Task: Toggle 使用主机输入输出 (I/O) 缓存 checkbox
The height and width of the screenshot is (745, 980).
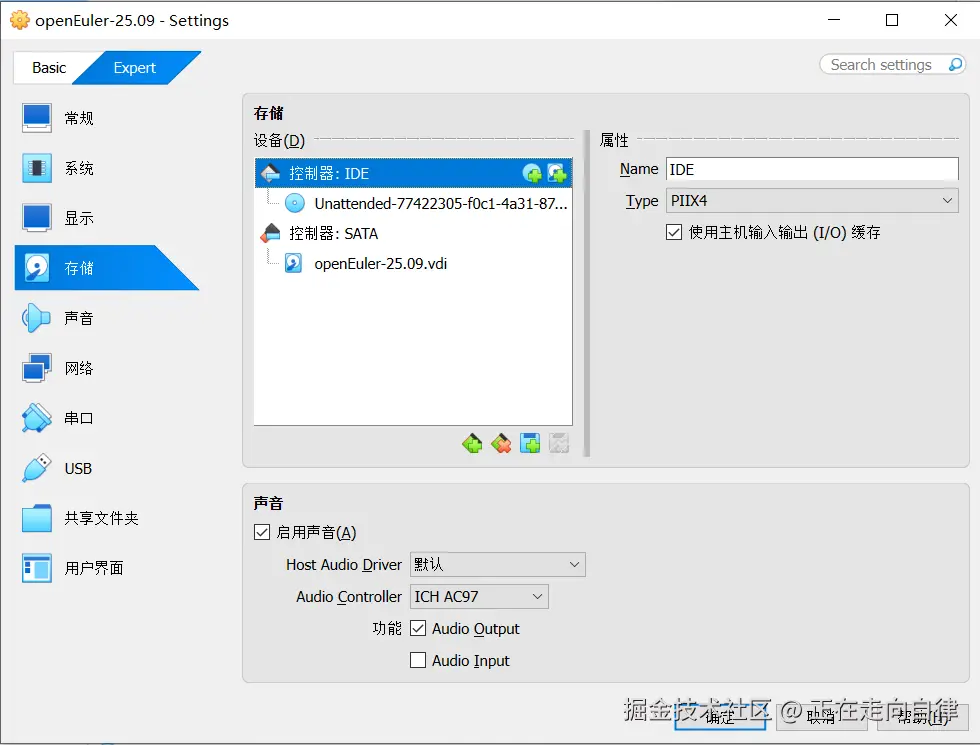Action: point(674,232)
